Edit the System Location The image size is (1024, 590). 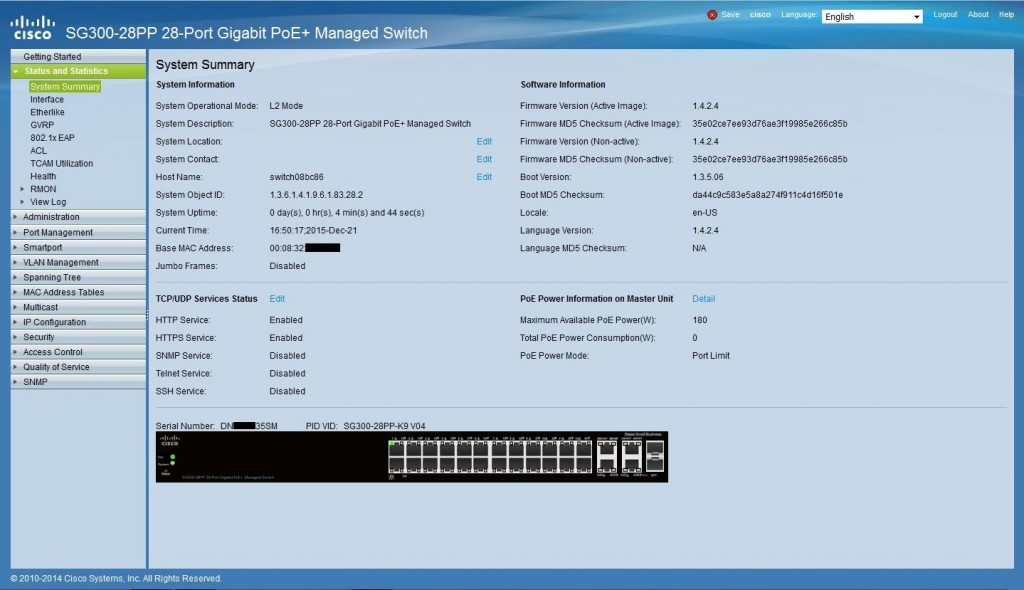[484, 141]
